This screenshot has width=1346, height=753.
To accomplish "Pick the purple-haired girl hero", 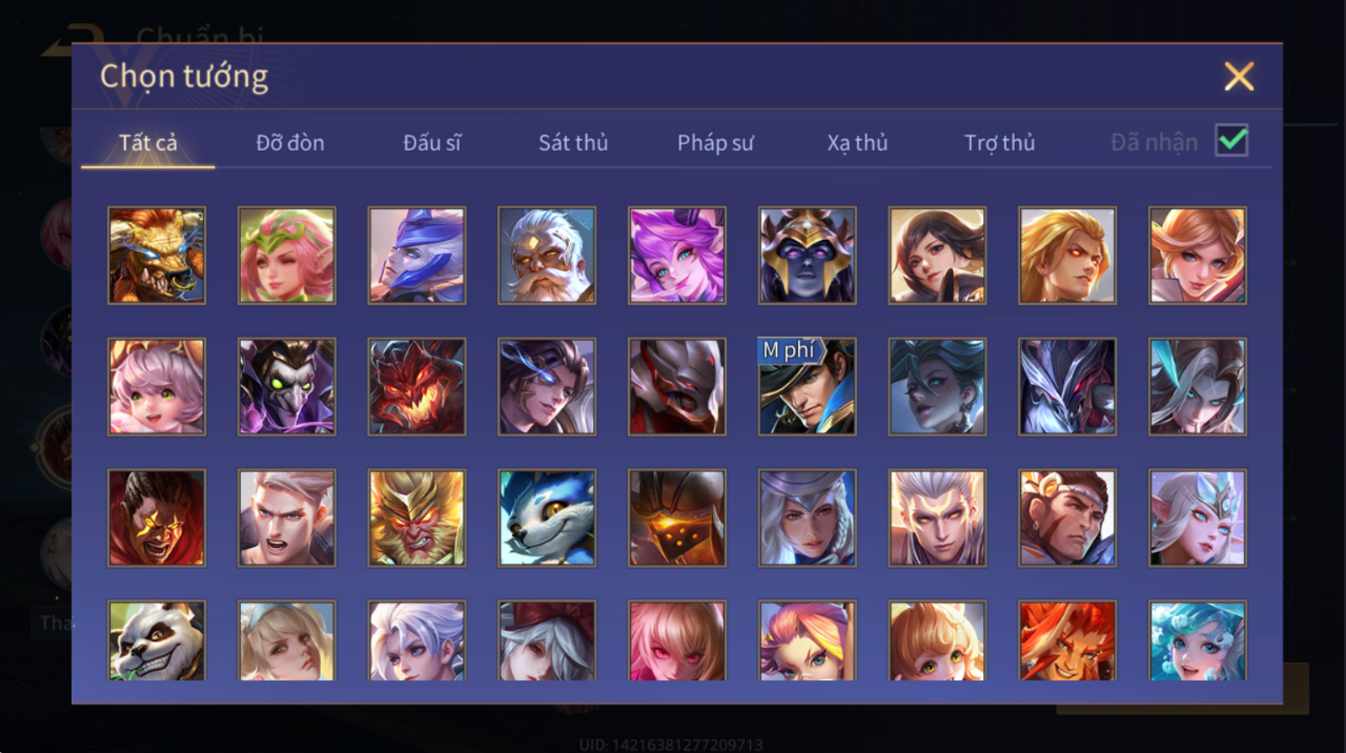I will pos(677,255).
